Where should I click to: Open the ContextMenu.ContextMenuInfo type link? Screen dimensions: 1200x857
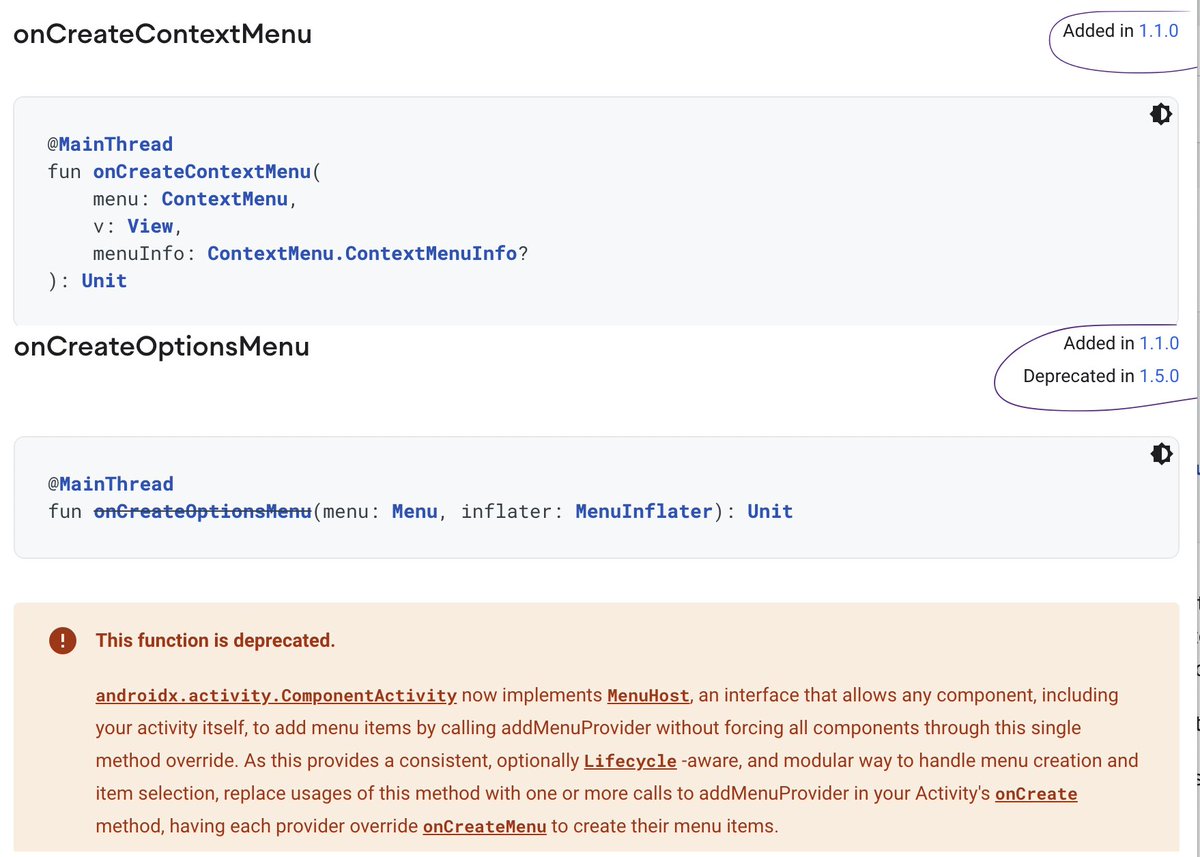pos(362,253)
